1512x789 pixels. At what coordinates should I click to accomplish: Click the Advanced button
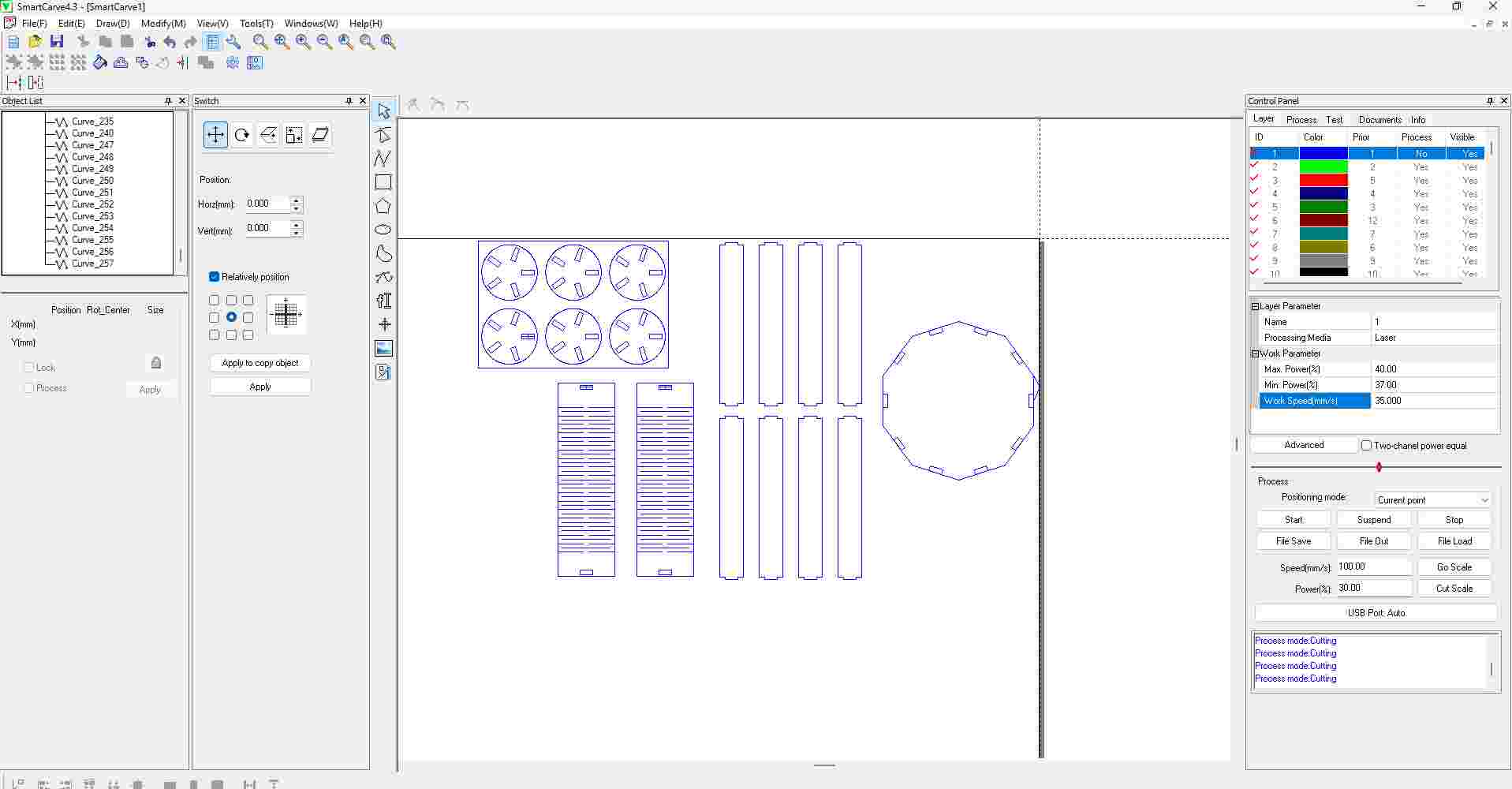(x=1304, y=445)
